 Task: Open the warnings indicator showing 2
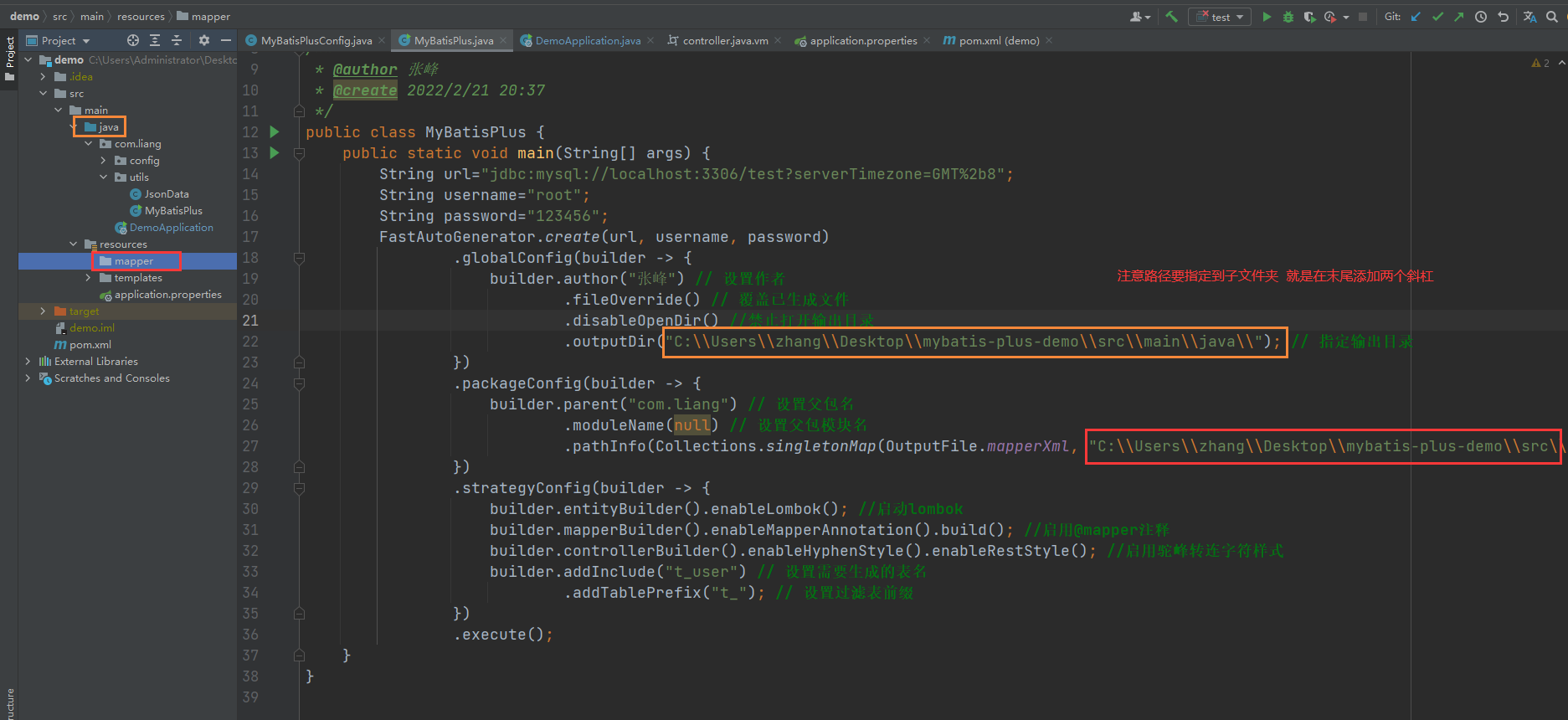click(x=1540, y=63)
